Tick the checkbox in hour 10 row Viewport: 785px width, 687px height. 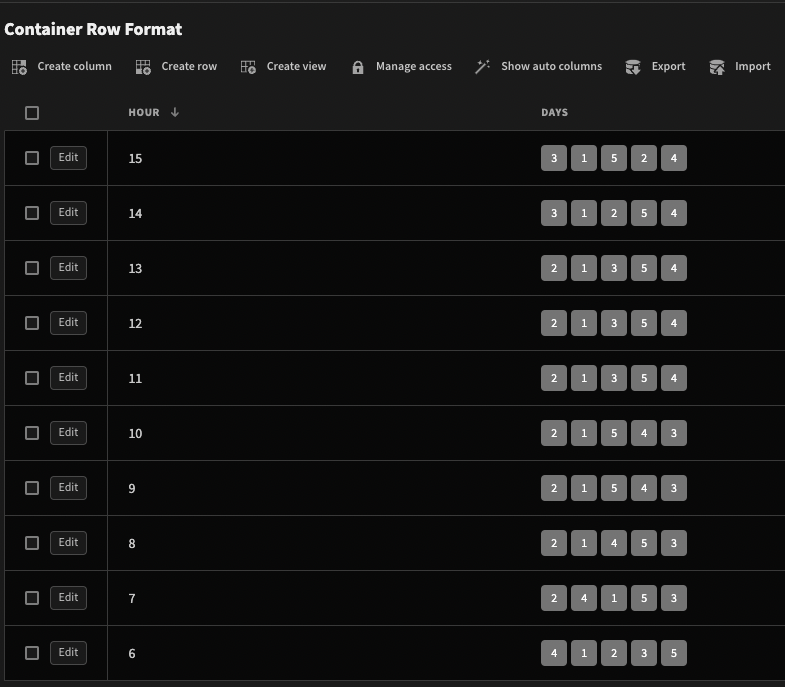click(32, 433)
